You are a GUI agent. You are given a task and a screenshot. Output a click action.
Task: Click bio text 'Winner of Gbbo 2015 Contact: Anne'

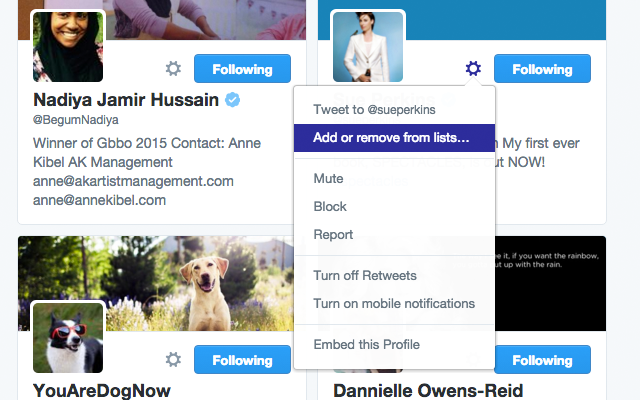click(x=147, y=143)
